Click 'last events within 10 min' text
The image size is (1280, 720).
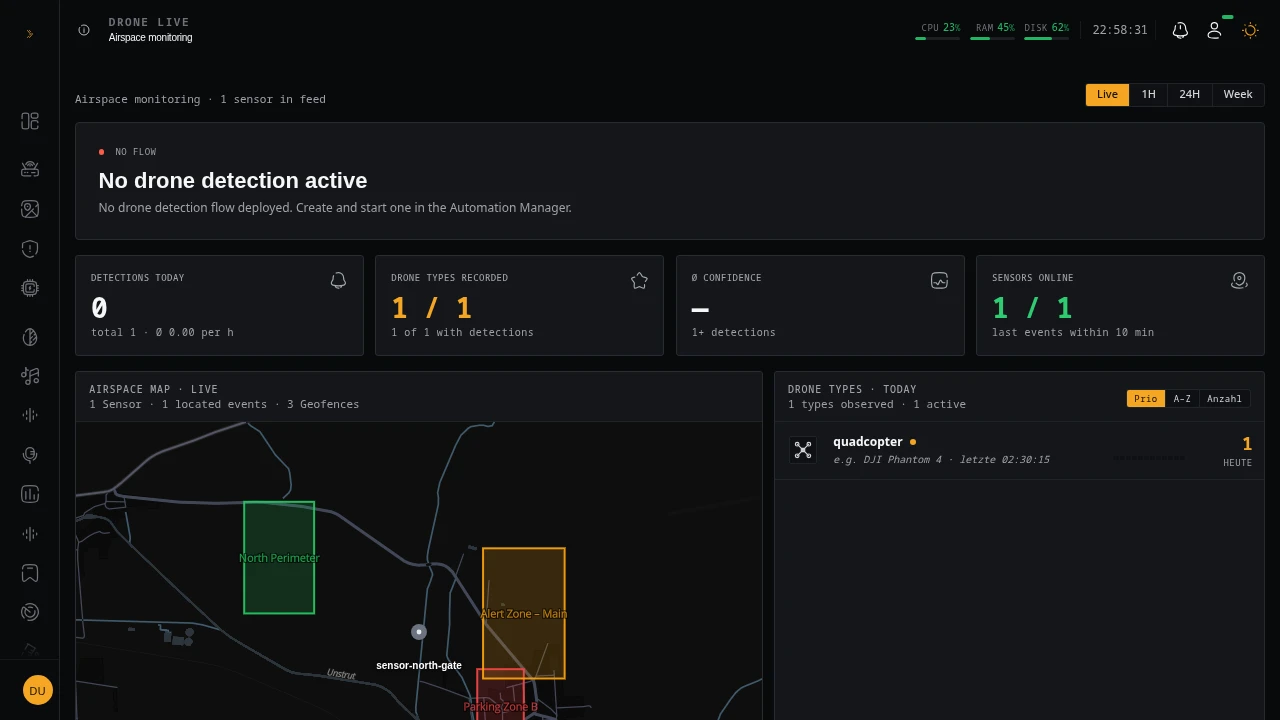(x=1073, y=332)
